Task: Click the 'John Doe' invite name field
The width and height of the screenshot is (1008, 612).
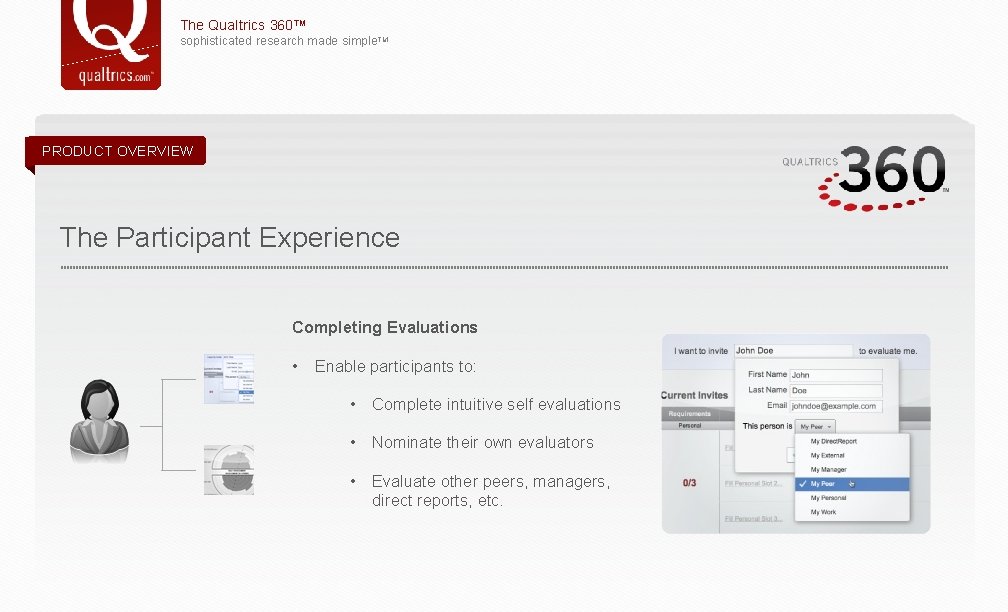Action: 793,351
